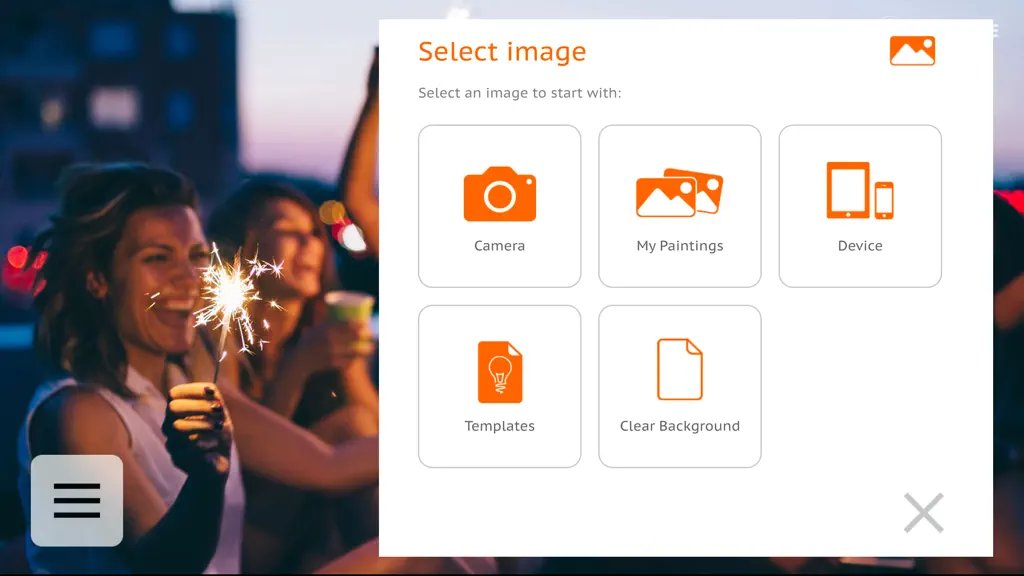Image resolution: width=1024 pixels, height=576 pixels.
Task: Click the "Camera" text label
Action: [x=500, y=246]
